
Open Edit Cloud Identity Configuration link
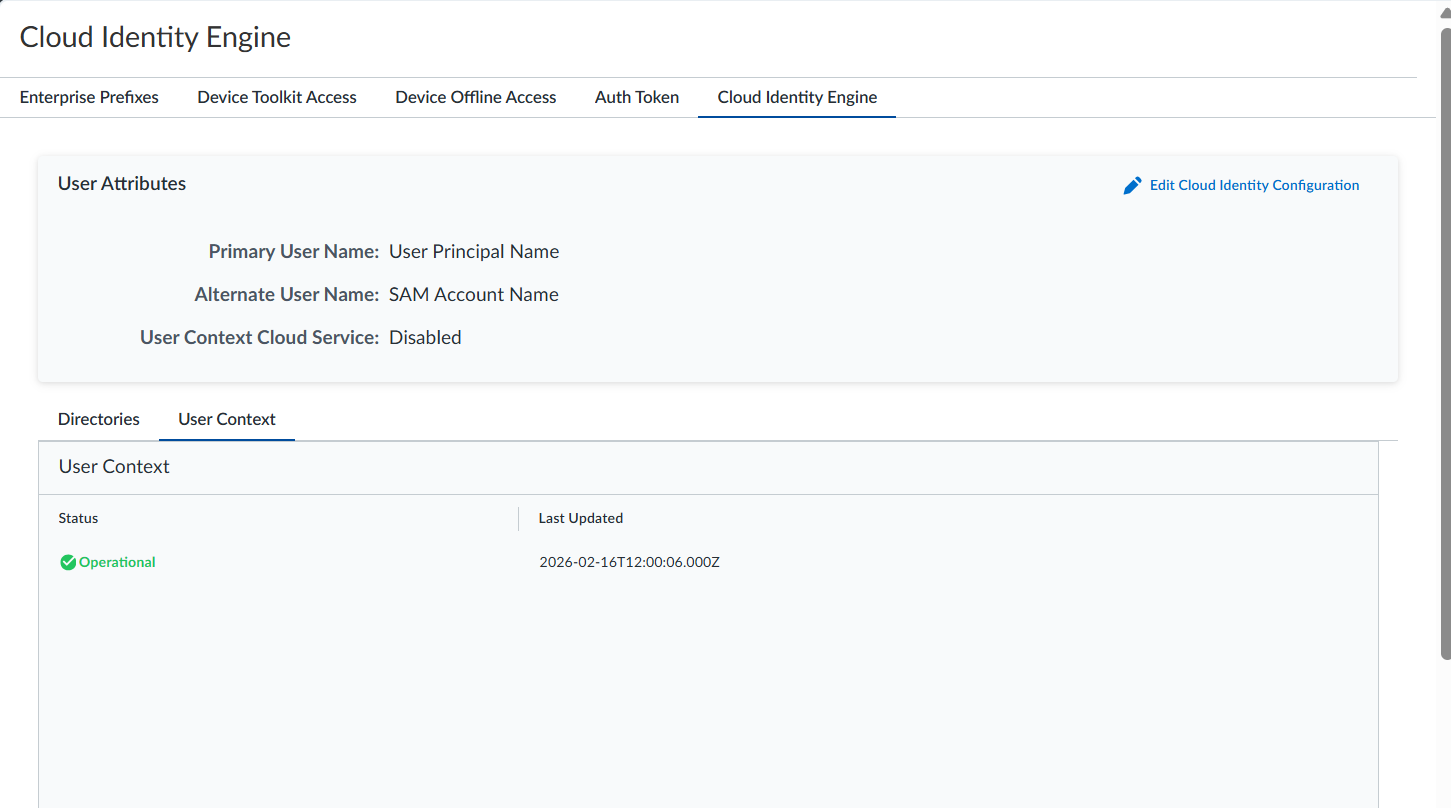tap(1254, 186)
